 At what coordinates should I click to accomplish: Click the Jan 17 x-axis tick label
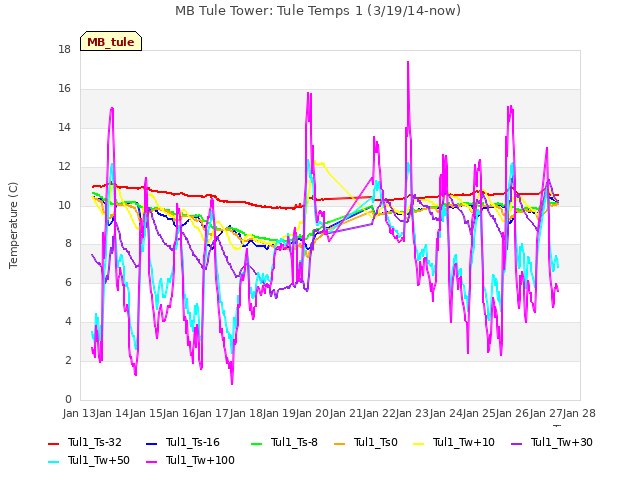212,413
